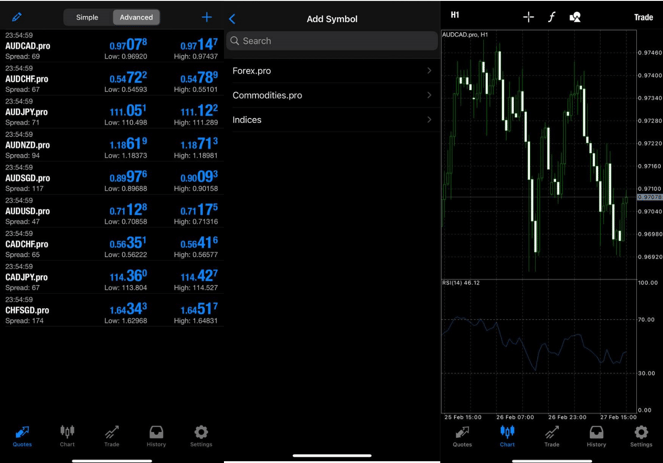Select Chart tab in chart screen bottom bar
663x463 pixels.
pyautogui.click(x=507, y=436)
